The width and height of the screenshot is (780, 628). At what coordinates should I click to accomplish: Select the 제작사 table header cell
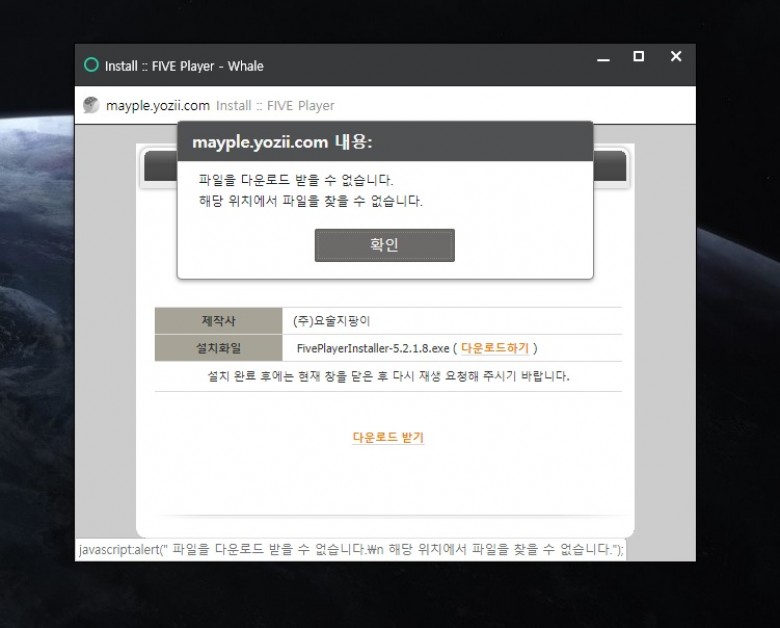point(218,321)
